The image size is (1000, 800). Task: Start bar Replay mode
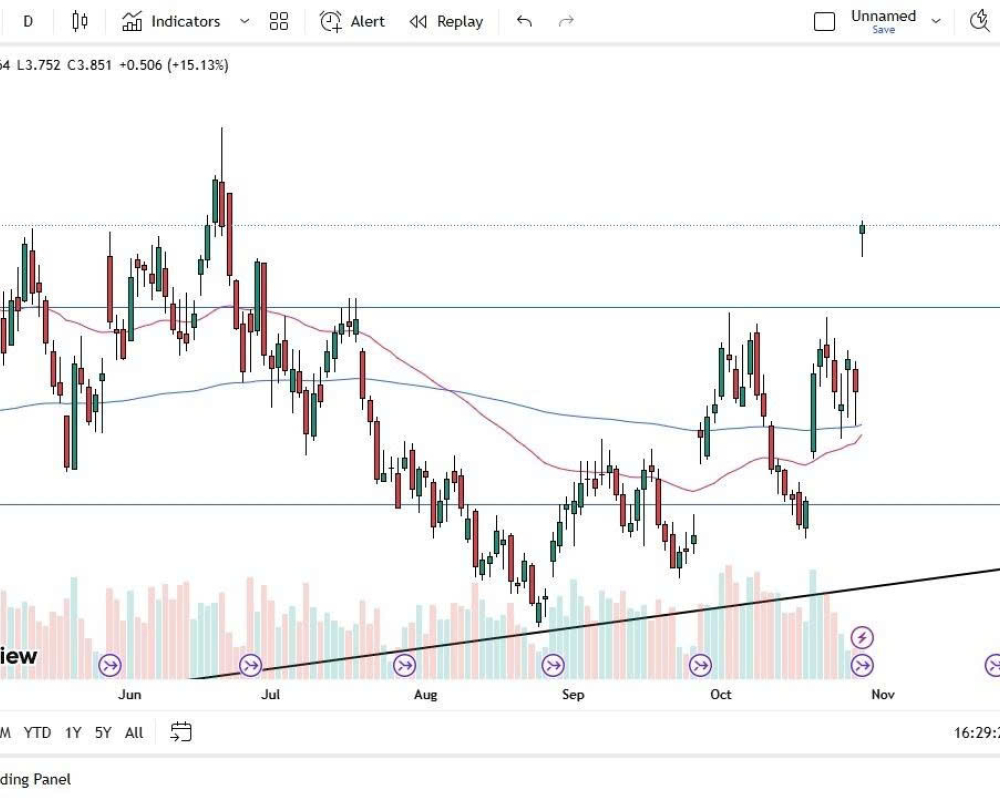point(446,21)
